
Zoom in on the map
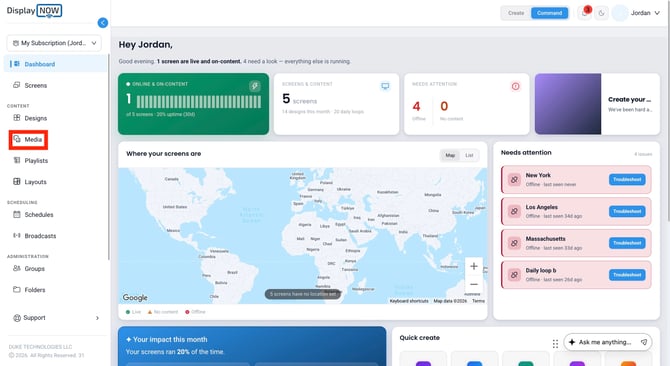[474, 266]
